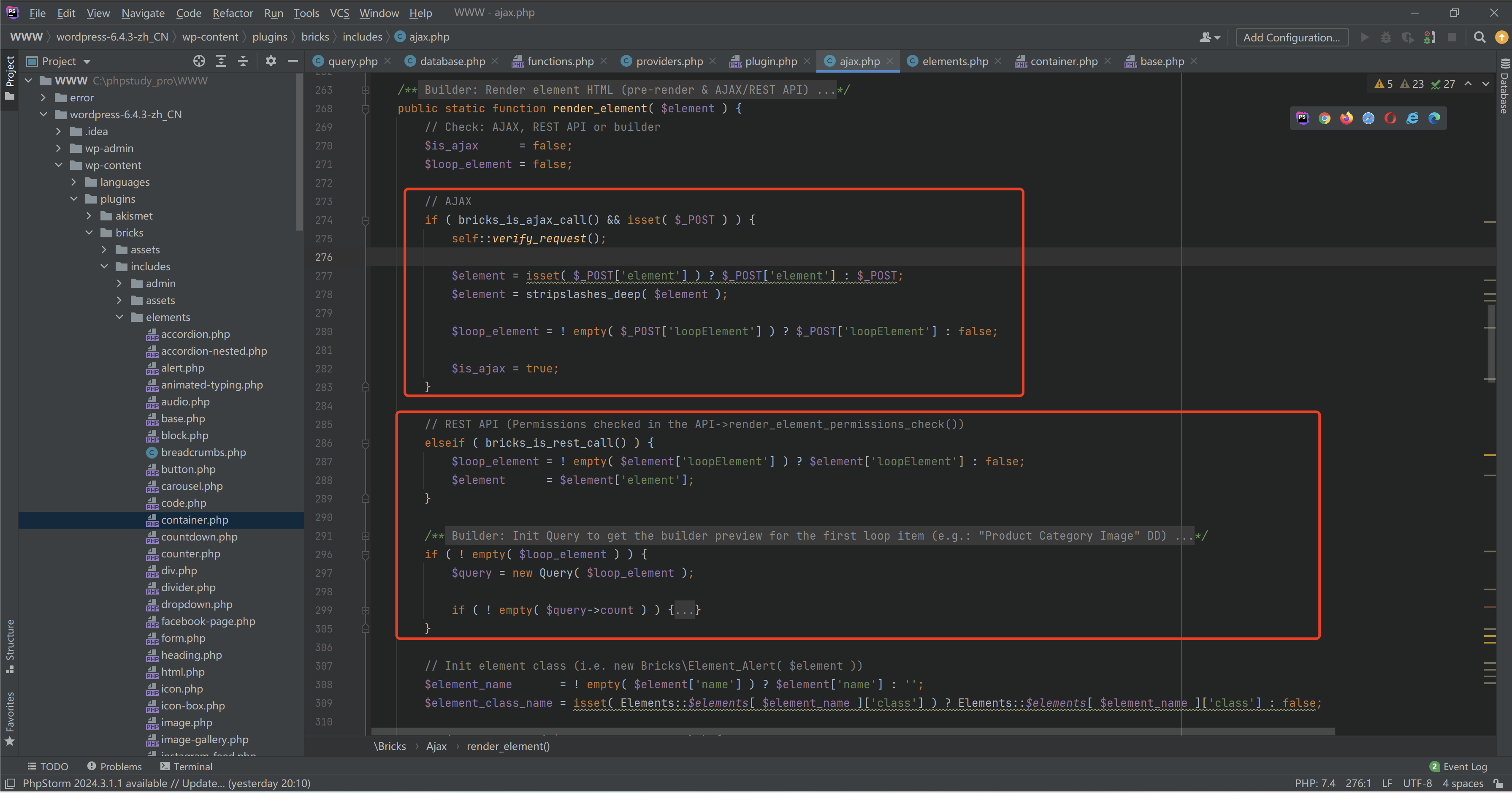
Task: Click Add Configuration button
Action: tap(1291, 37)
